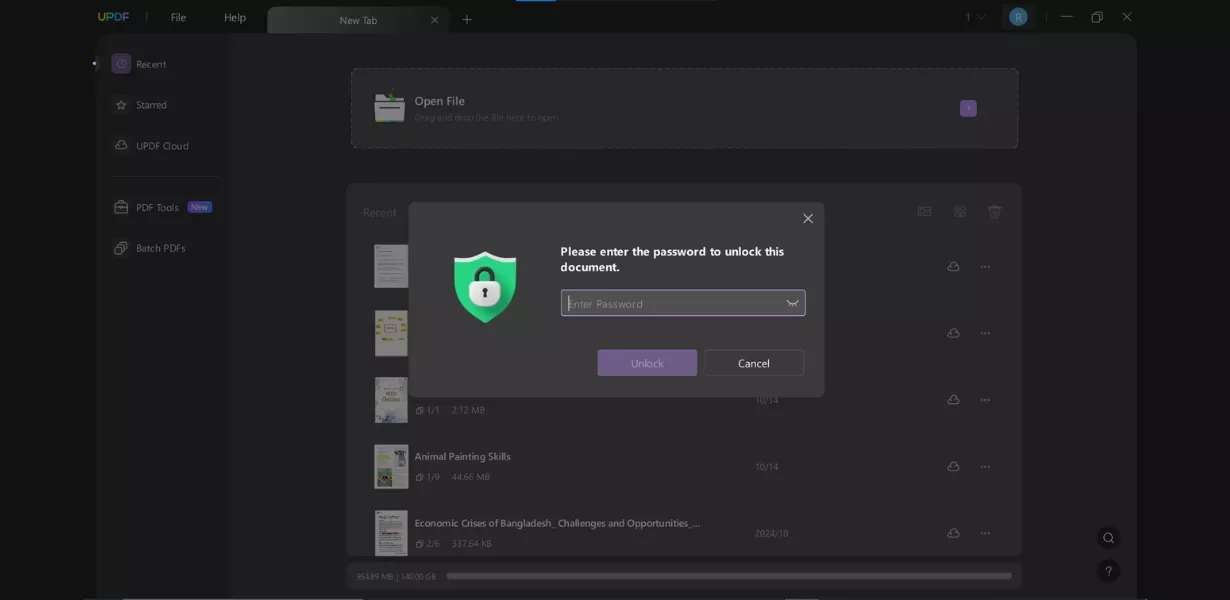The height and width of the screenshot is (600, 1230).
Task: Click the Starred star icon
Action: (121, 105)
